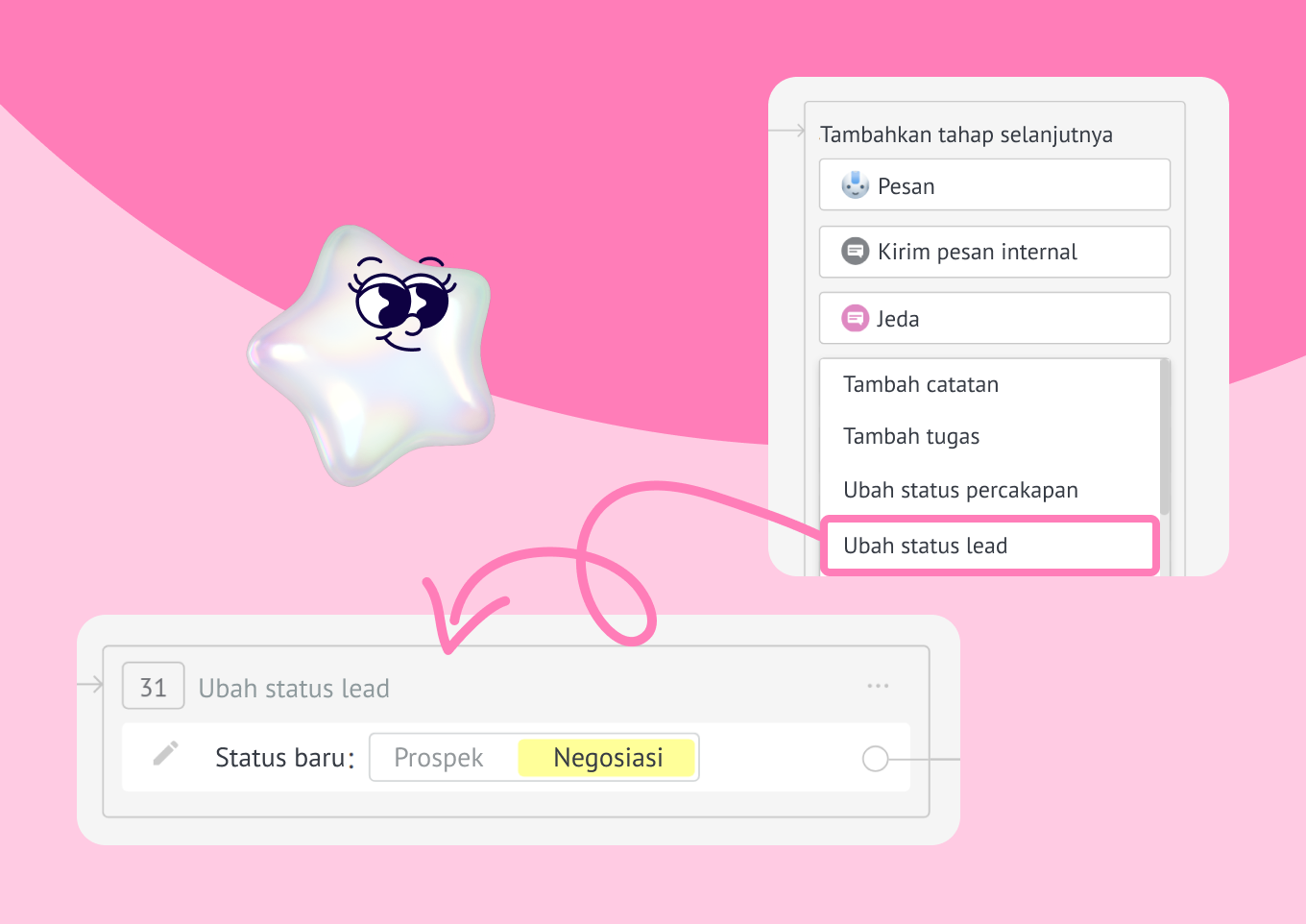Click the pink chat icon beside Jeda
The image size is (1306, 924).
click(x=856, y=318)
